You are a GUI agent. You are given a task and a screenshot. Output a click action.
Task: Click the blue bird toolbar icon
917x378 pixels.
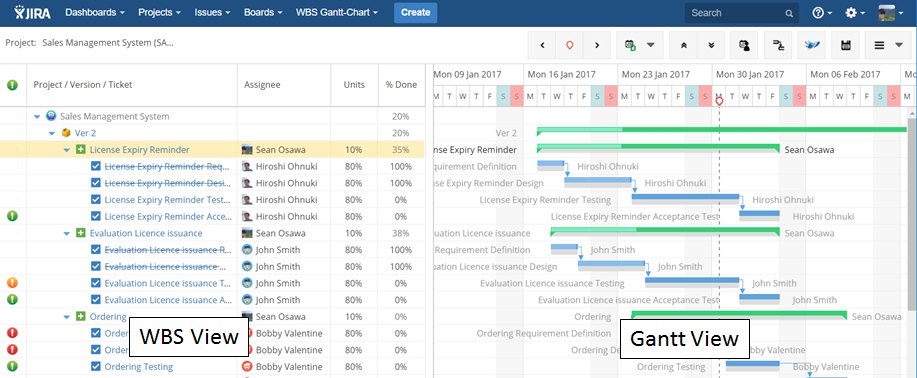[812, 45]
